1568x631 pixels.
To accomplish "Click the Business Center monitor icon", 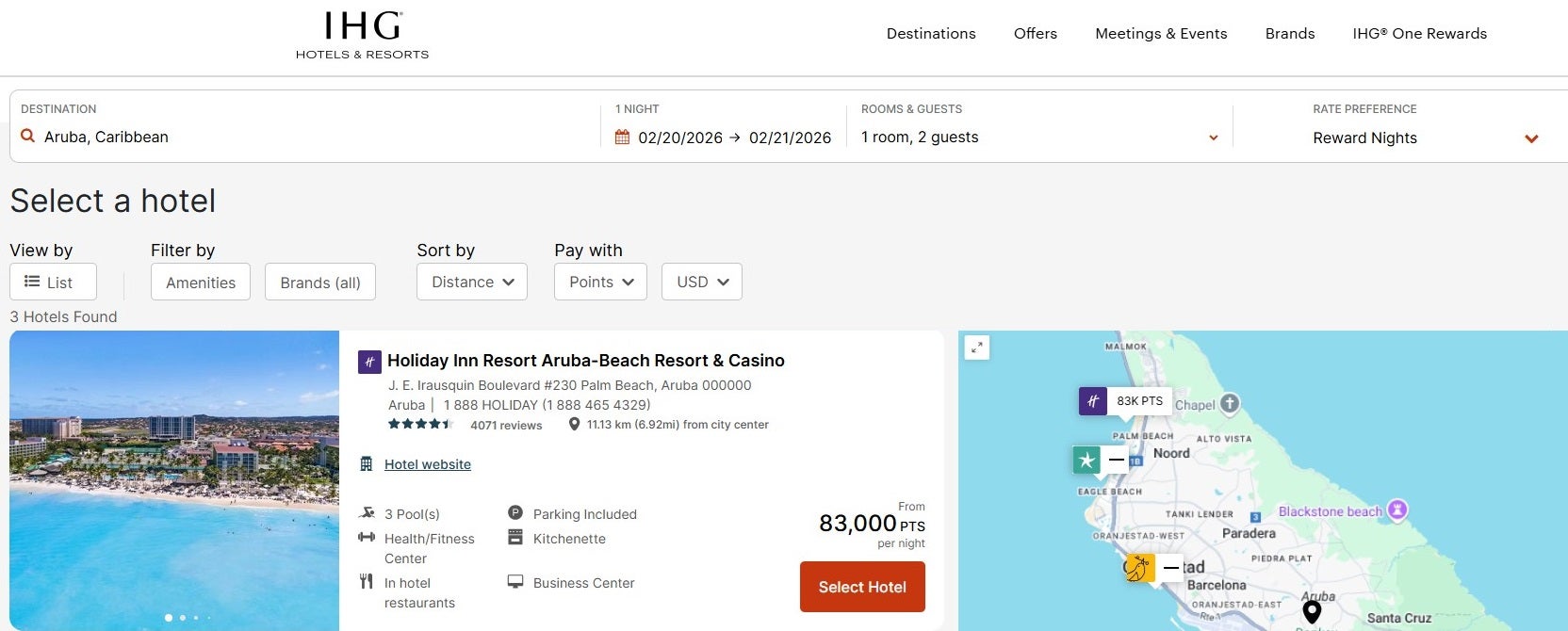I will [x=515, y=582].
